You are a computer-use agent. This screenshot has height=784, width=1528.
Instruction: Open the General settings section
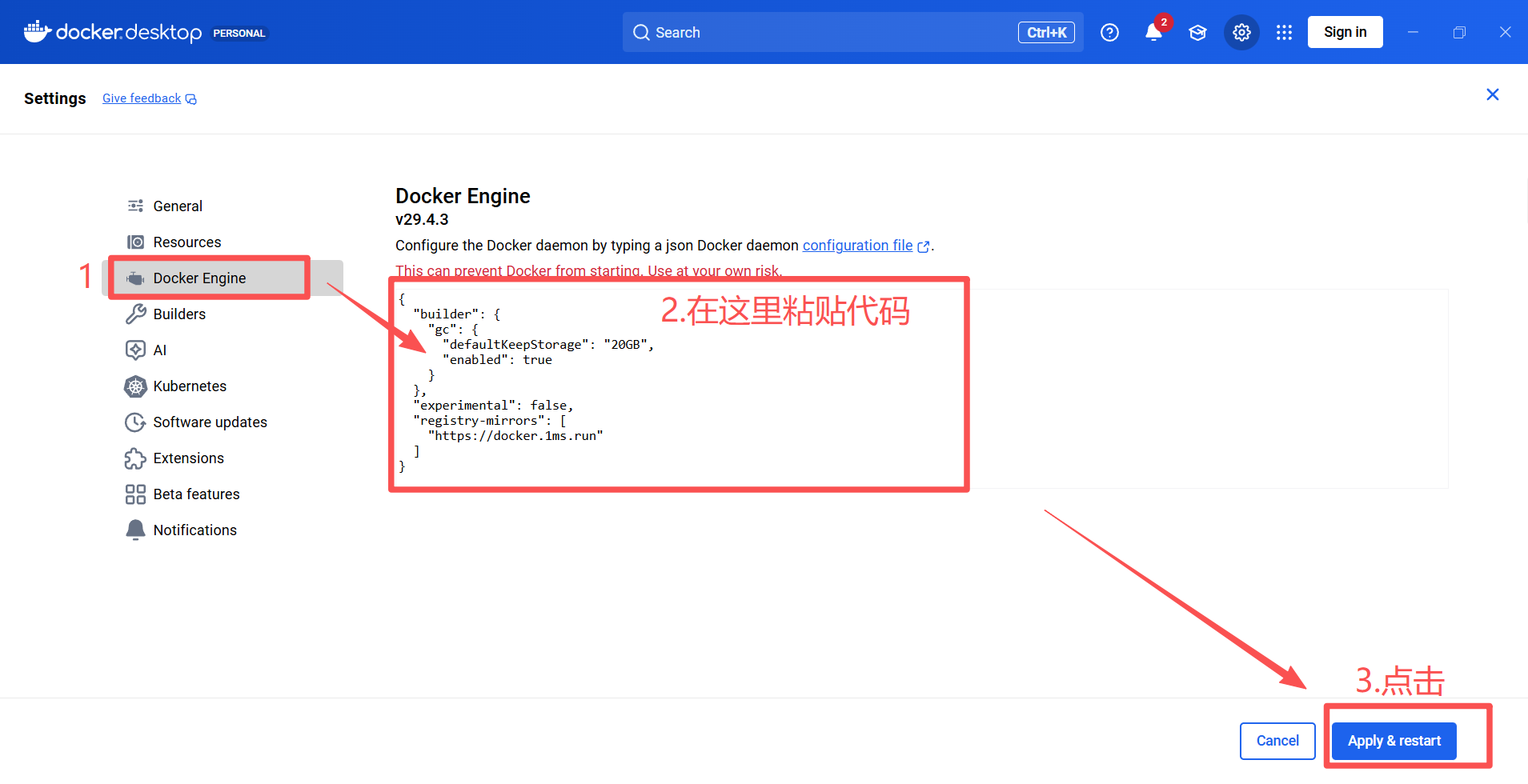coord(223,206)
